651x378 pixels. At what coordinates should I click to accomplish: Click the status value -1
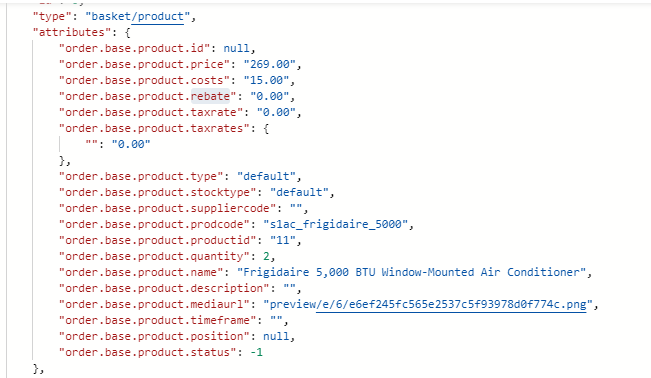coord(256,352)
